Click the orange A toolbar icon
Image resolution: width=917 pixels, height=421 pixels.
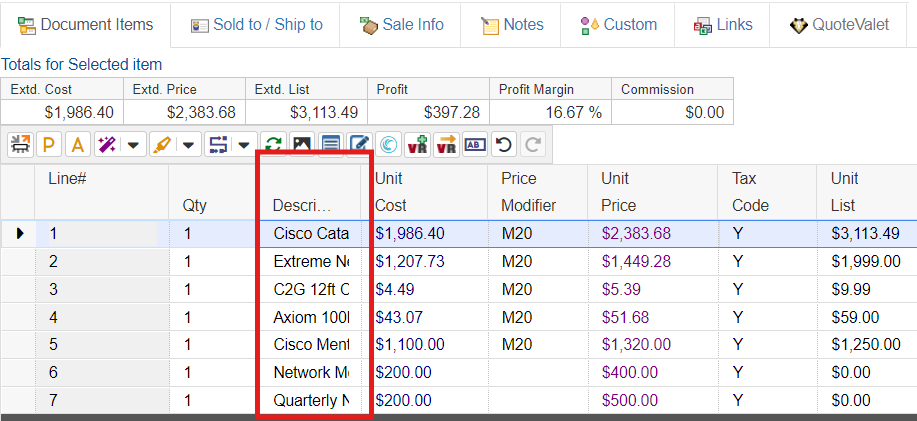pyautogui.click(x=77, y=145)
